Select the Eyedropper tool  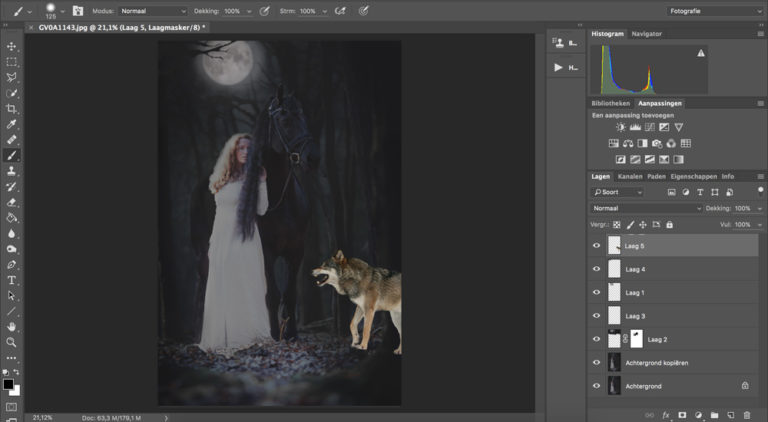pyautogui.click(x=12, y=124)
